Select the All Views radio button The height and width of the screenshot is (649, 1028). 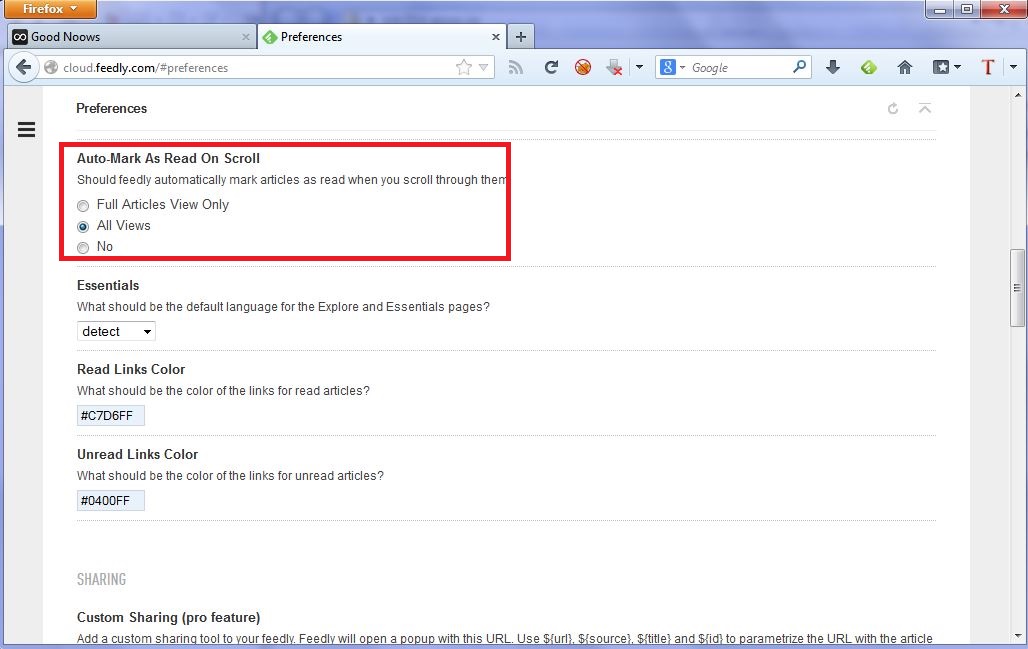83,227
